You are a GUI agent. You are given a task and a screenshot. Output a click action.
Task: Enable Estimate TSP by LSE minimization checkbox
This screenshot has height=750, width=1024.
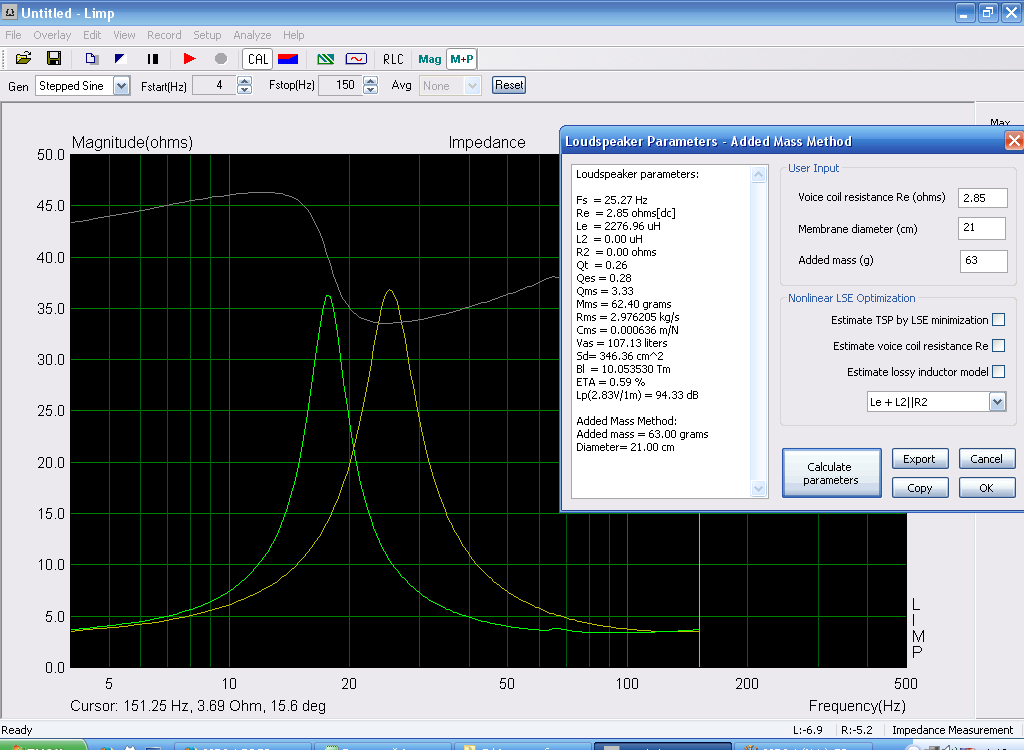(x=999, y=319)
